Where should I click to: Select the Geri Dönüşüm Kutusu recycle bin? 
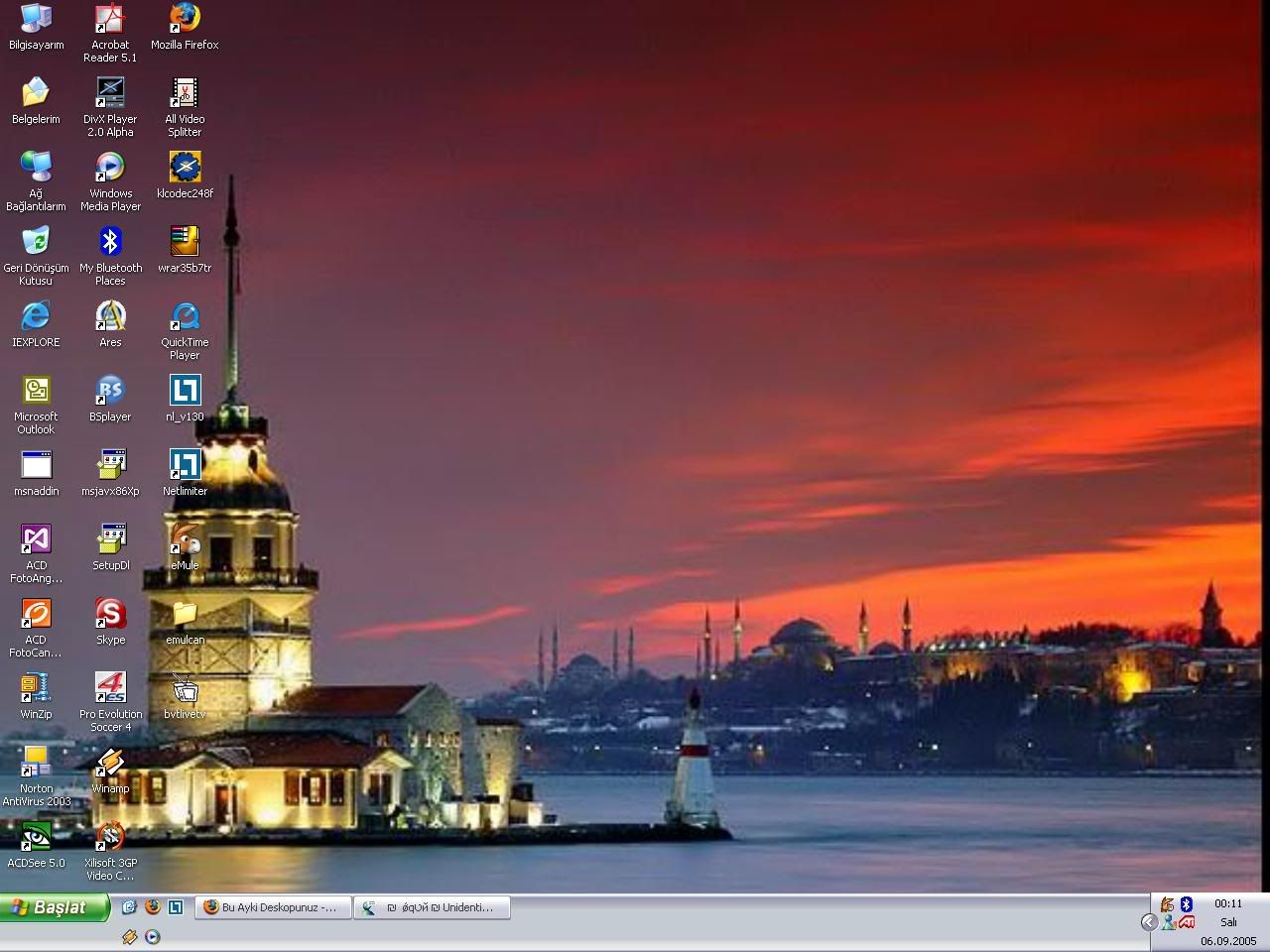[36, 243]
